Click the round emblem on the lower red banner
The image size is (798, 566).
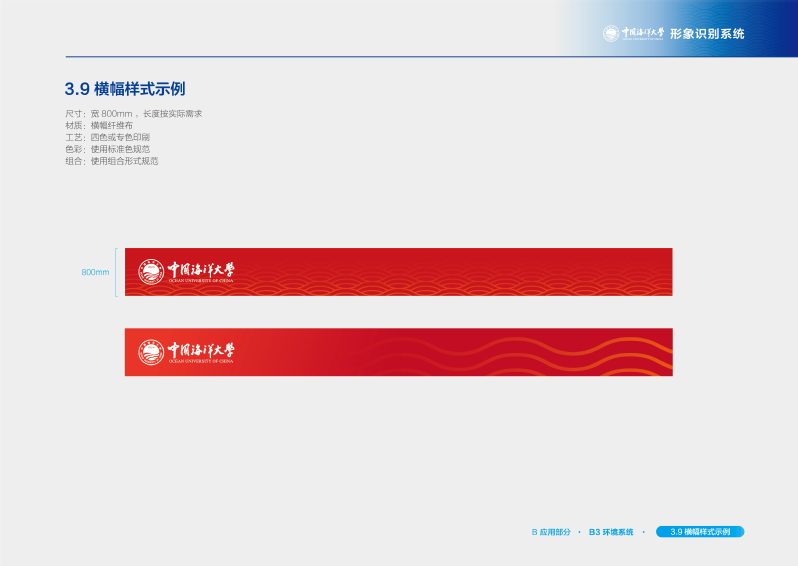pos(150,352)
